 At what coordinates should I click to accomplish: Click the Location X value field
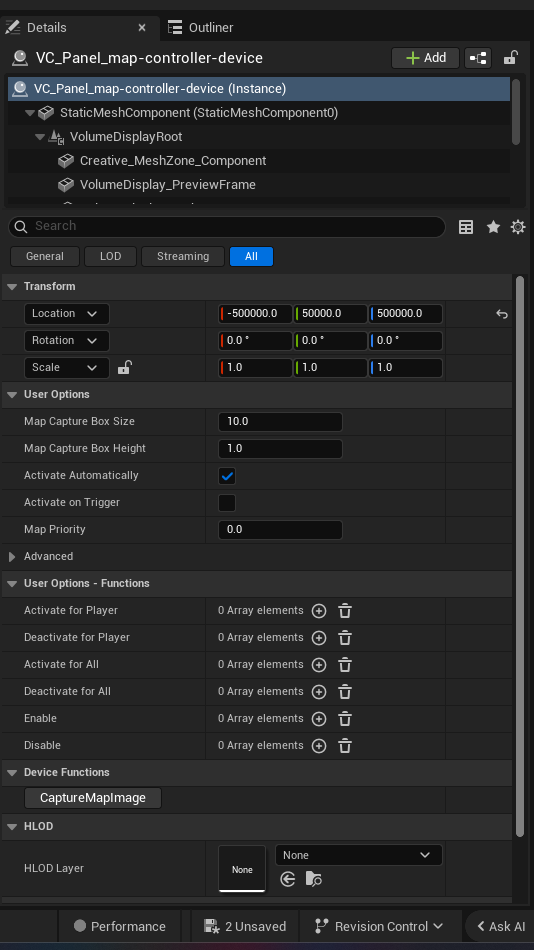[255, 314]
